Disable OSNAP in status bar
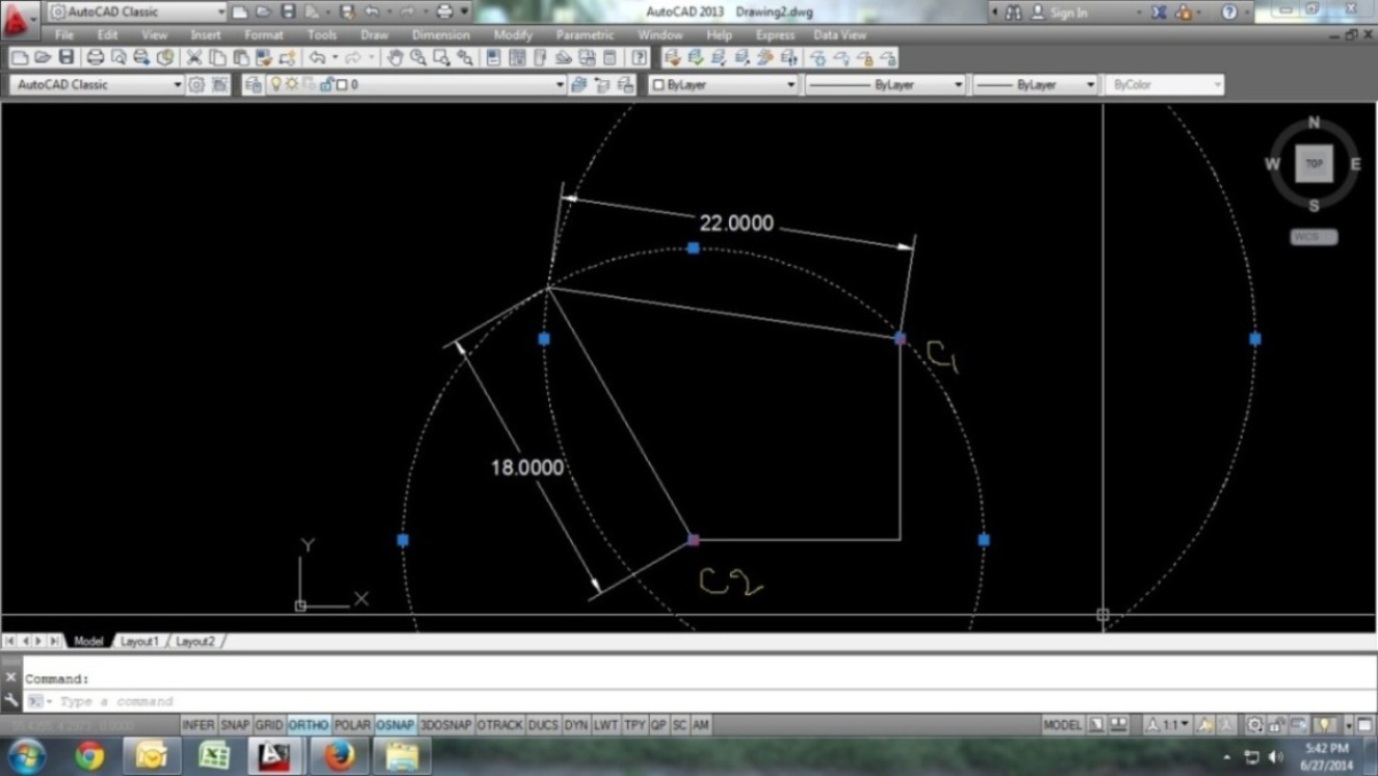The image size is (1378, 776). tap(396, 725)
